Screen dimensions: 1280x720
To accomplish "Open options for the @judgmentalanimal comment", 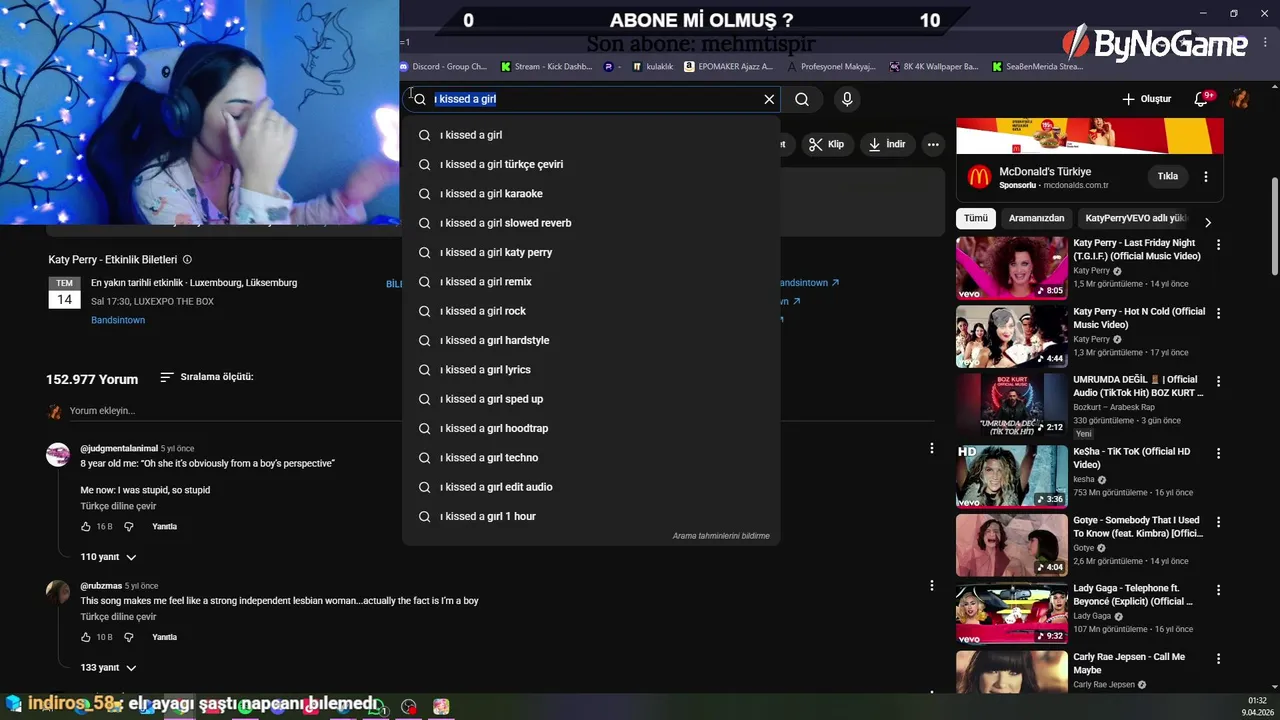I will (x=932, y=448).
